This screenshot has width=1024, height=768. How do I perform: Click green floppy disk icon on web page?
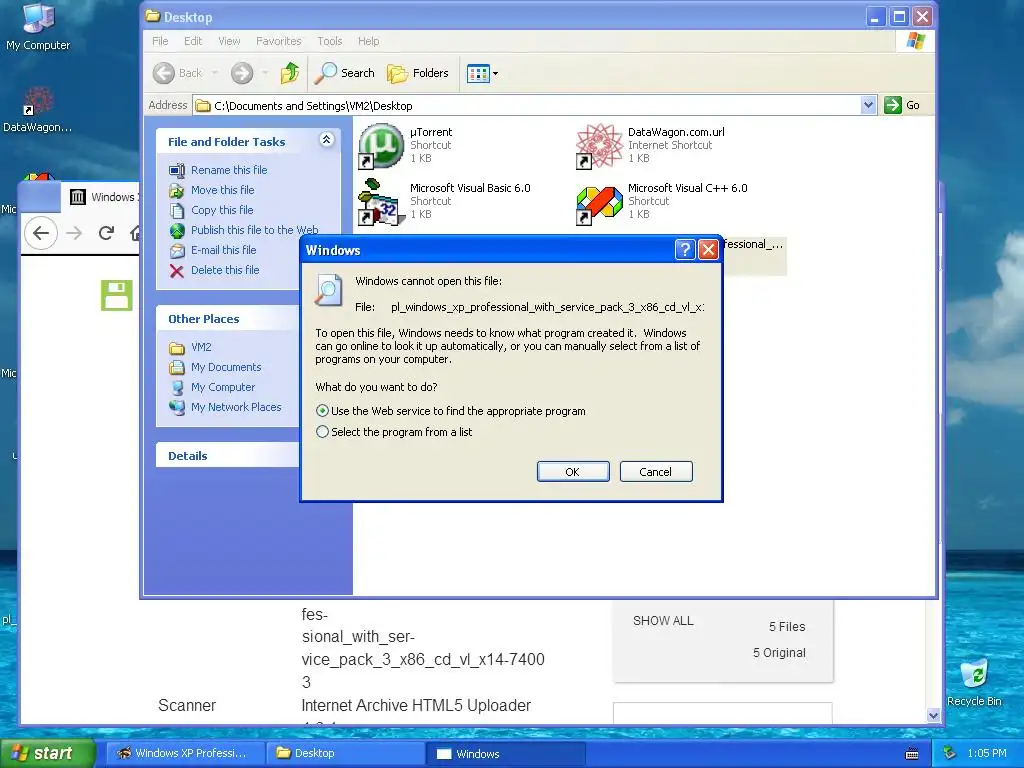pyautogui.click(x=117, y=295)
